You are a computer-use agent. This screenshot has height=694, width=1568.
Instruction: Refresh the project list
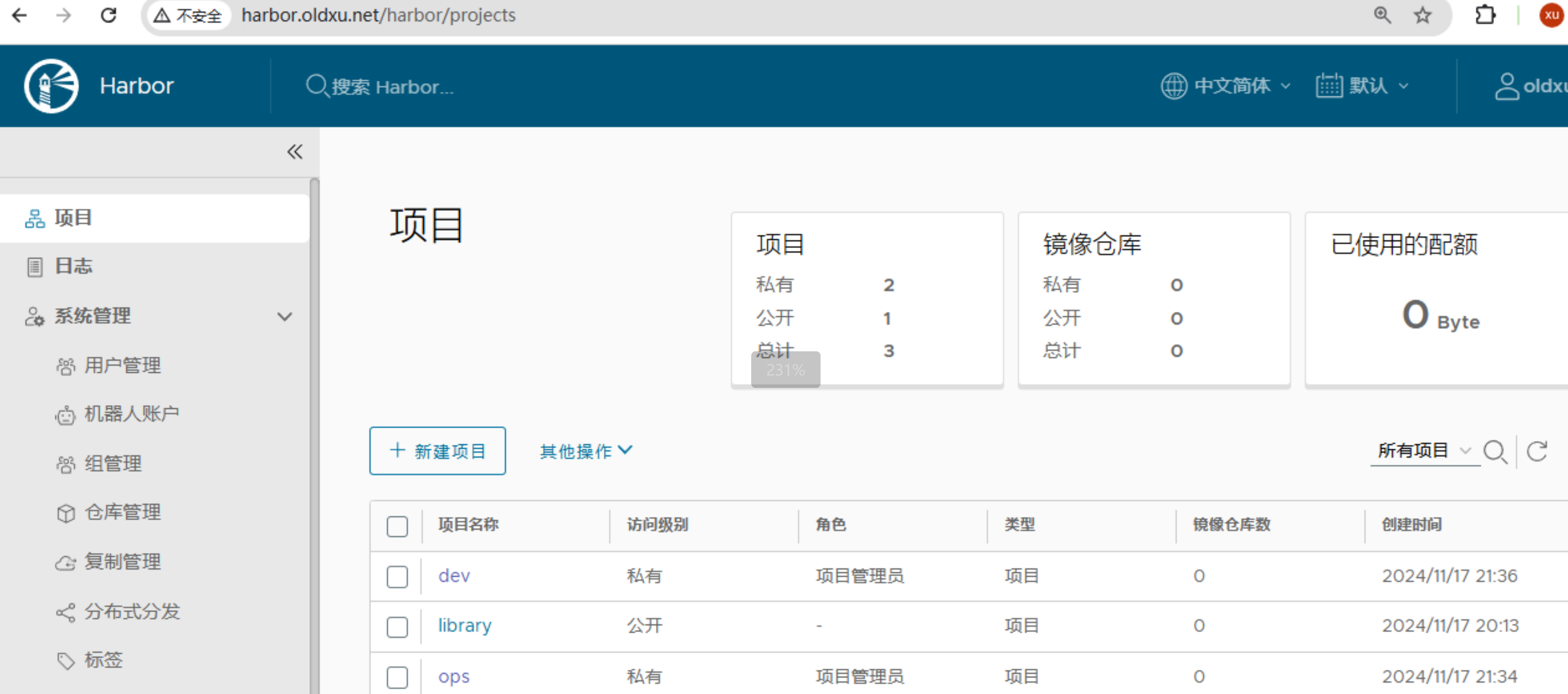point(1536,452)
